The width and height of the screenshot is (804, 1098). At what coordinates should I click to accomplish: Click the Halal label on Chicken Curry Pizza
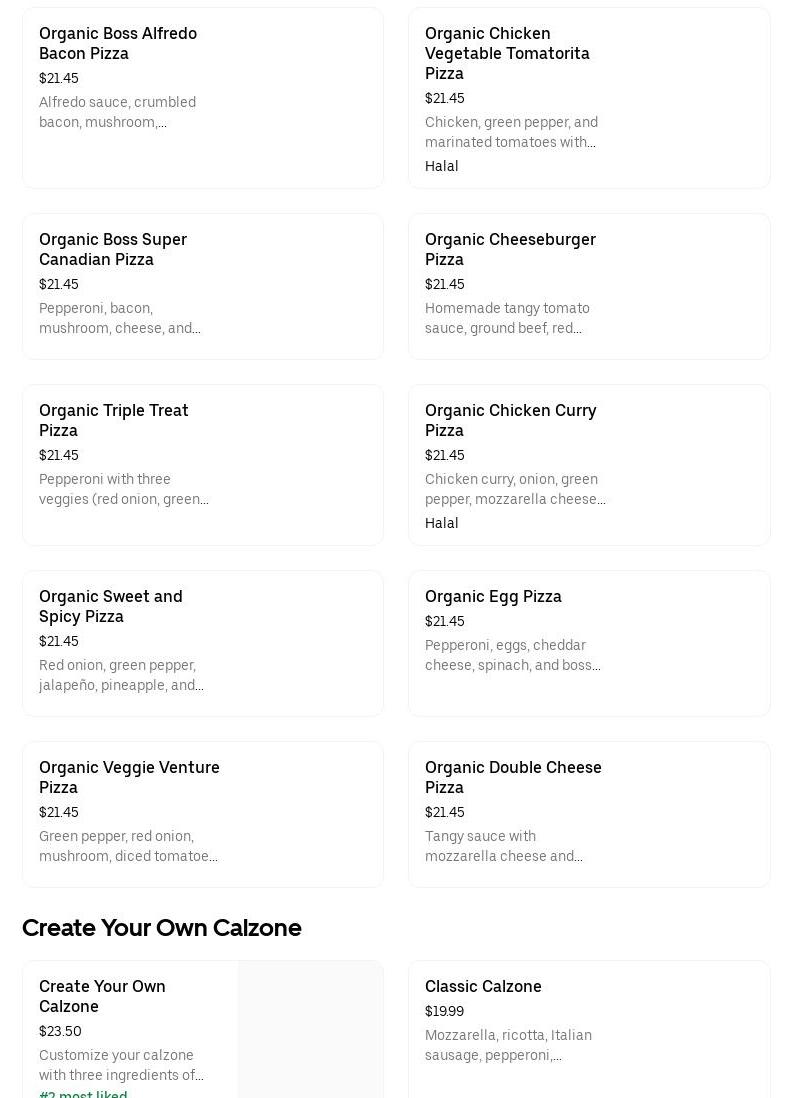441,523
